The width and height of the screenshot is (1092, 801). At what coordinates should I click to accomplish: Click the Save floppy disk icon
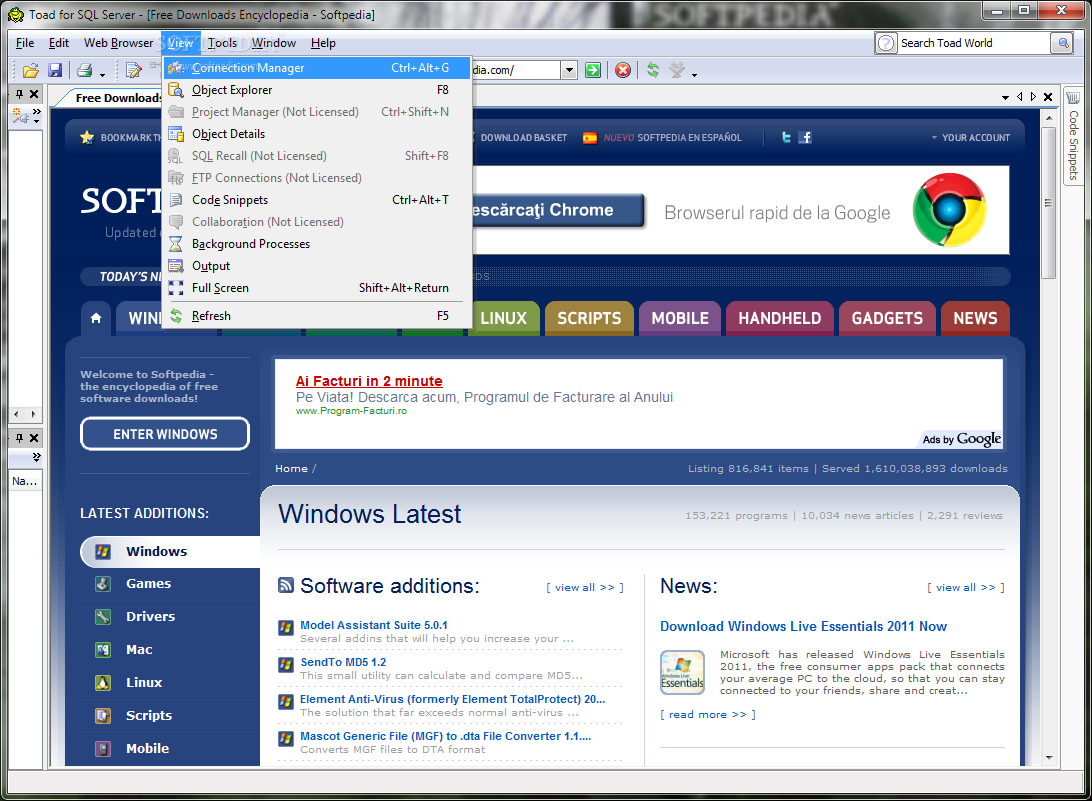tap(55, 70)
